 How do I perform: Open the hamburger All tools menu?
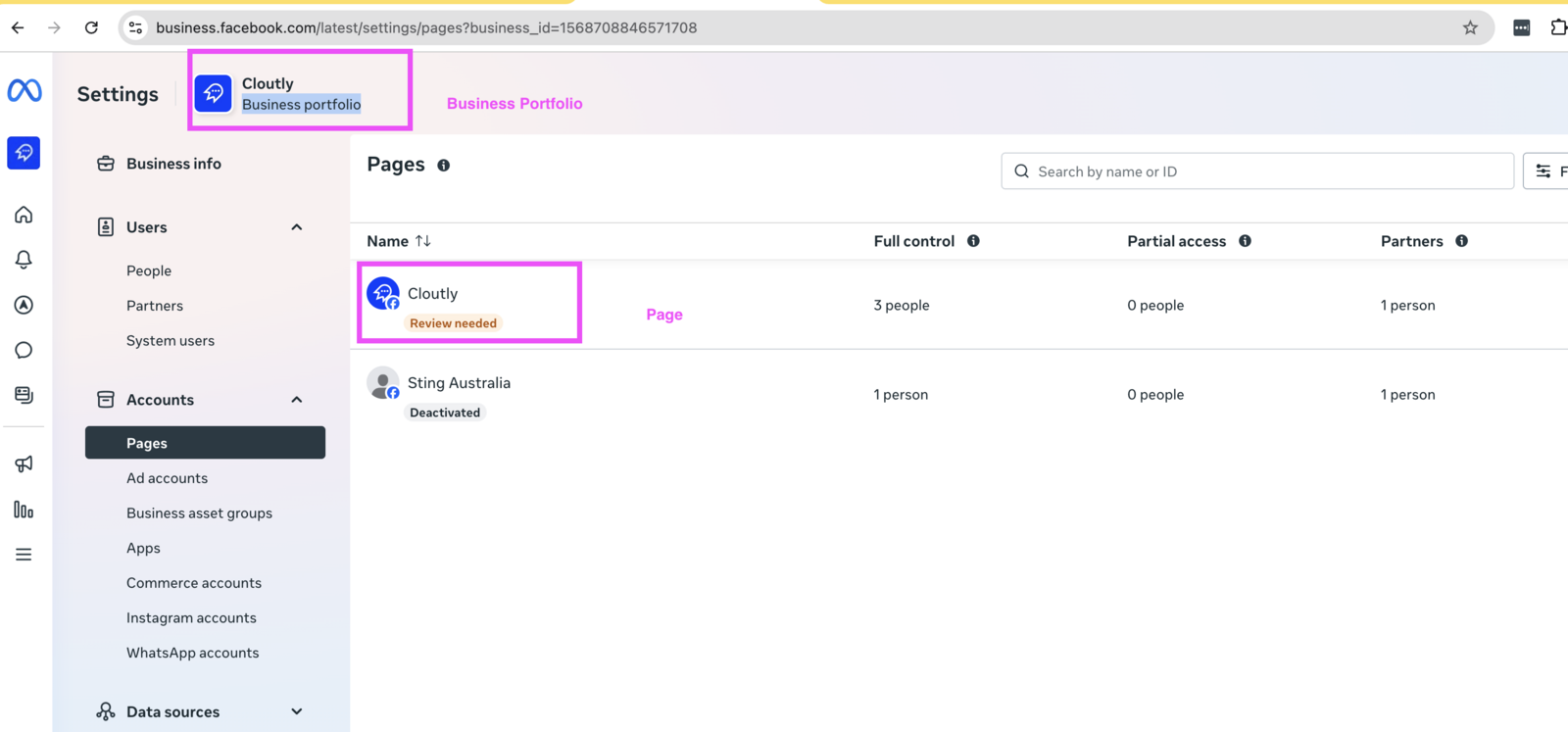tap(24, 555)
